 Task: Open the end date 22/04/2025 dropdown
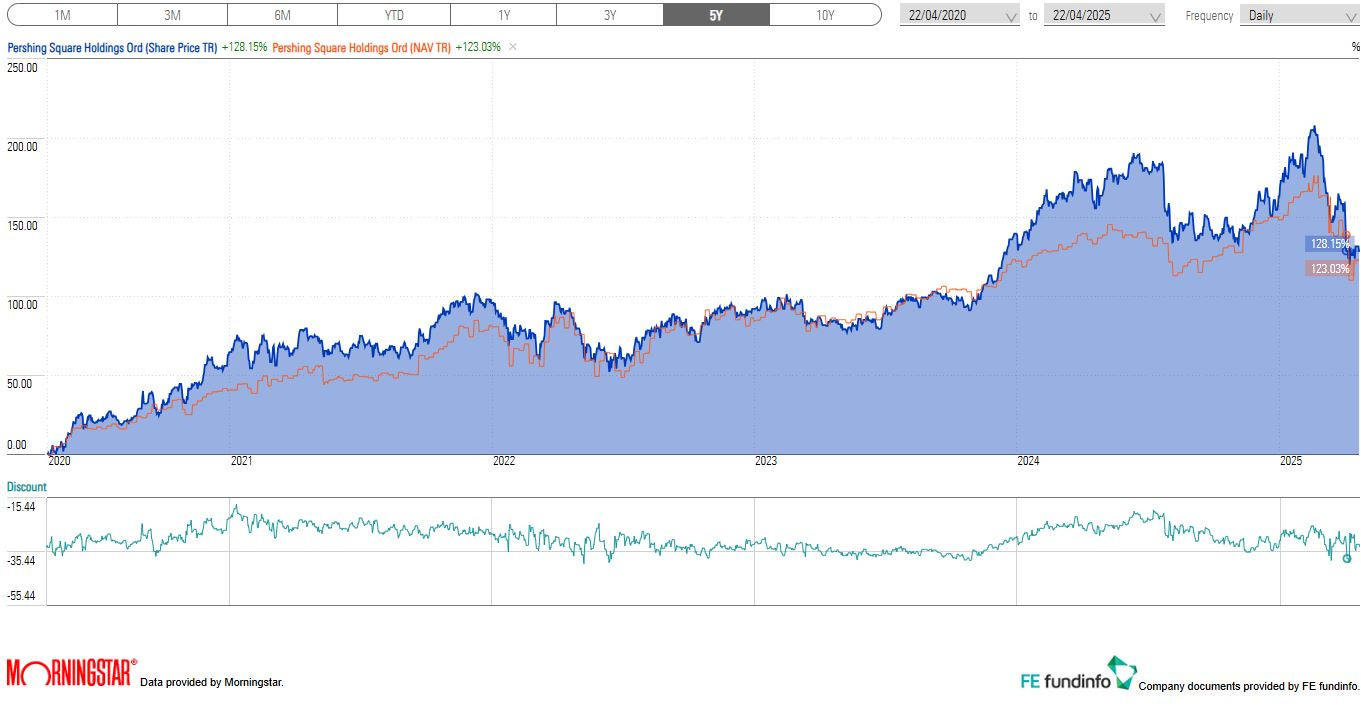[x=1104, y=15]
